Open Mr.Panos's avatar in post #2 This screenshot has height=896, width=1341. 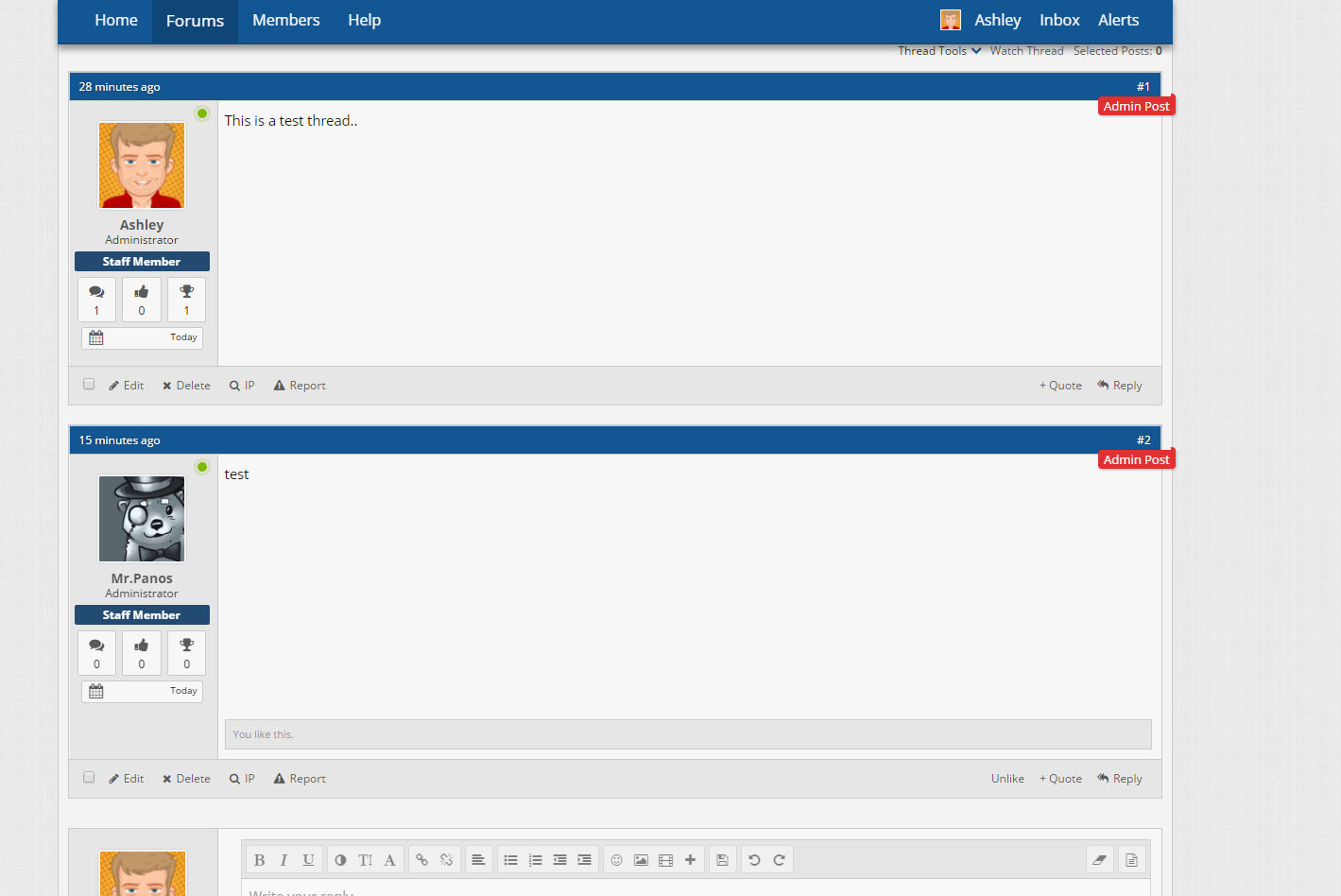click(x=142, y=519)
